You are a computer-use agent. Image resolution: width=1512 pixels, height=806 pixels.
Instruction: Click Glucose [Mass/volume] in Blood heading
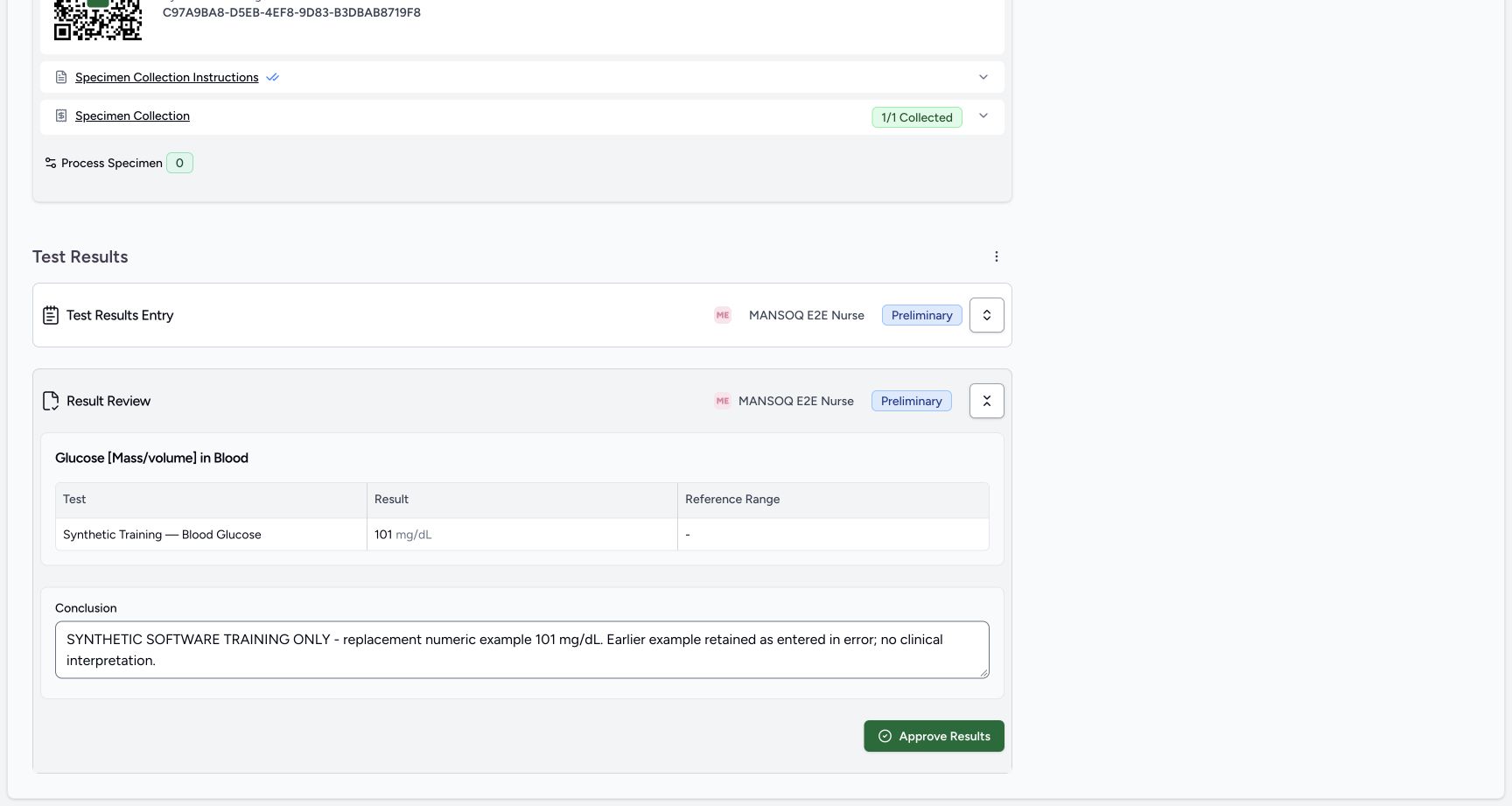[x=151, y=458]
